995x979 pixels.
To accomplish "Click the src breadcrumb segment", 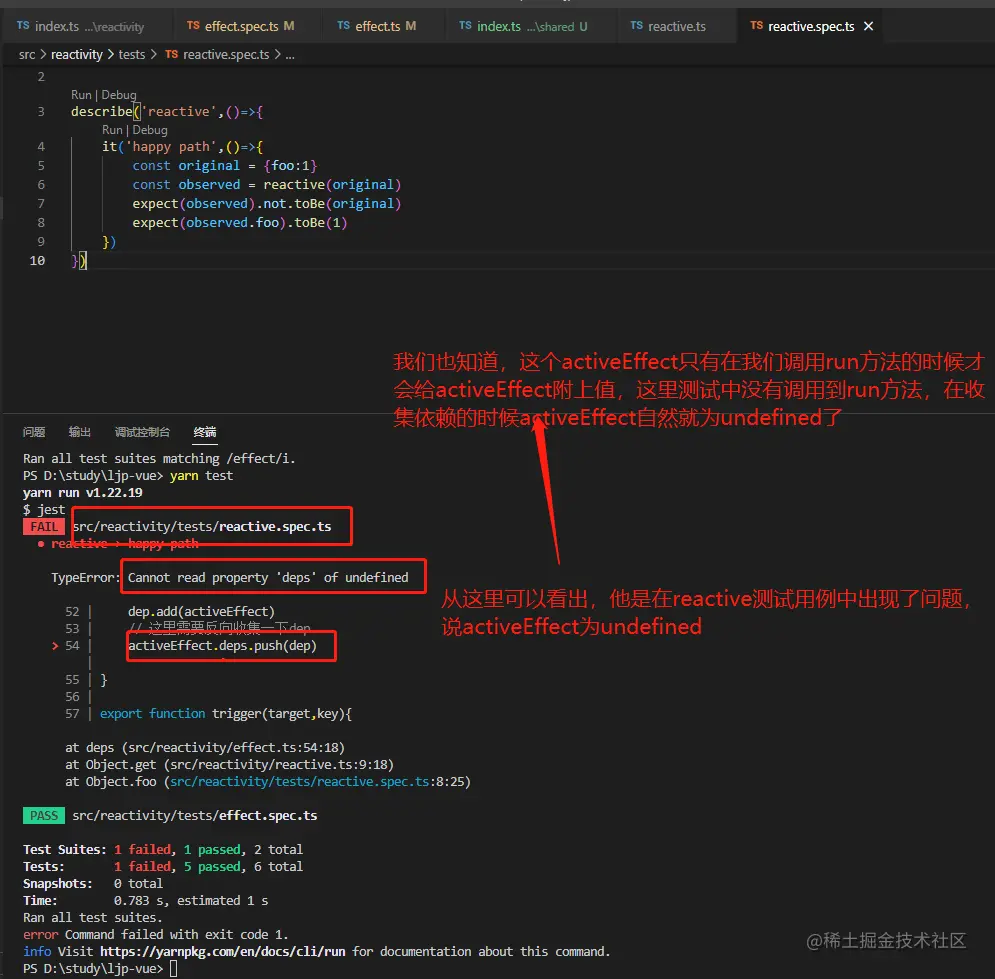I will point(27,55).
